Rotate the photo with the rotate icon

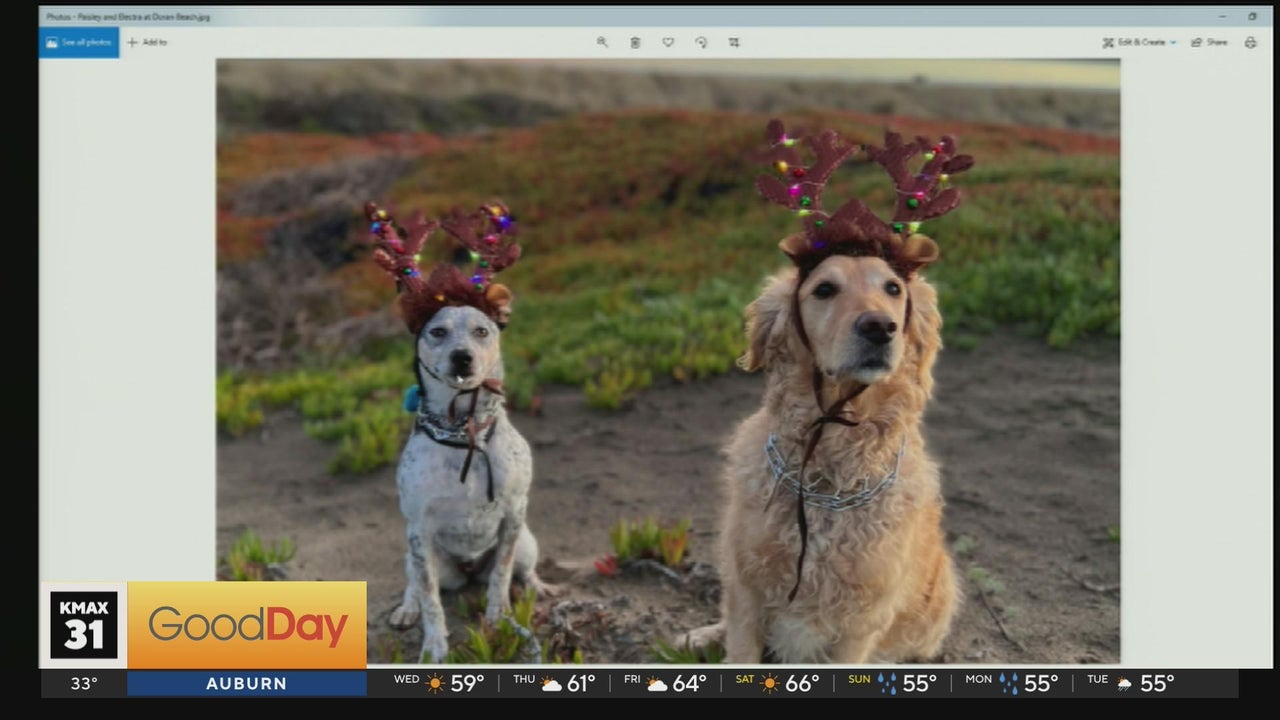(x=701, y=42)
